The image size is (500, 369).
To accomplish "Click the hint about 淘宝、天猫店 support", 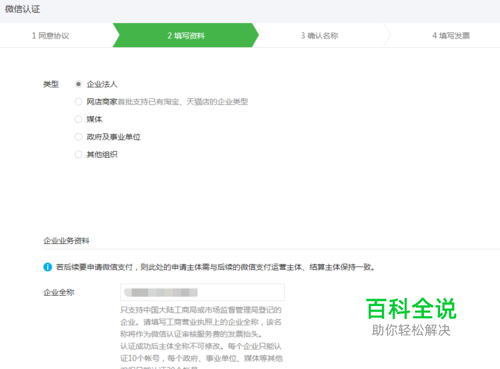I will point(183,102).
